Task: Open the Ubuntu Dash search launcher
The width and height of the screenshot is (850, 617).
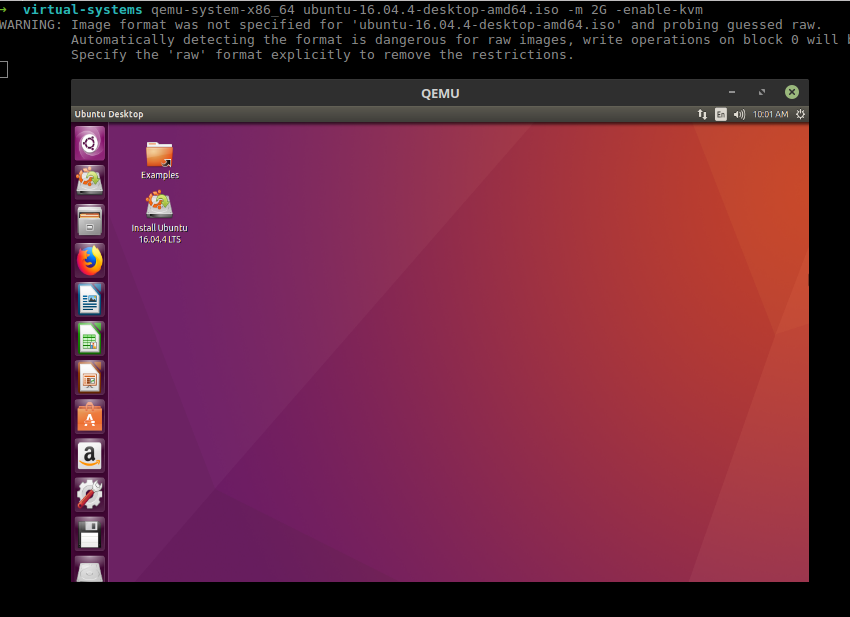Action: pos(89,143)
